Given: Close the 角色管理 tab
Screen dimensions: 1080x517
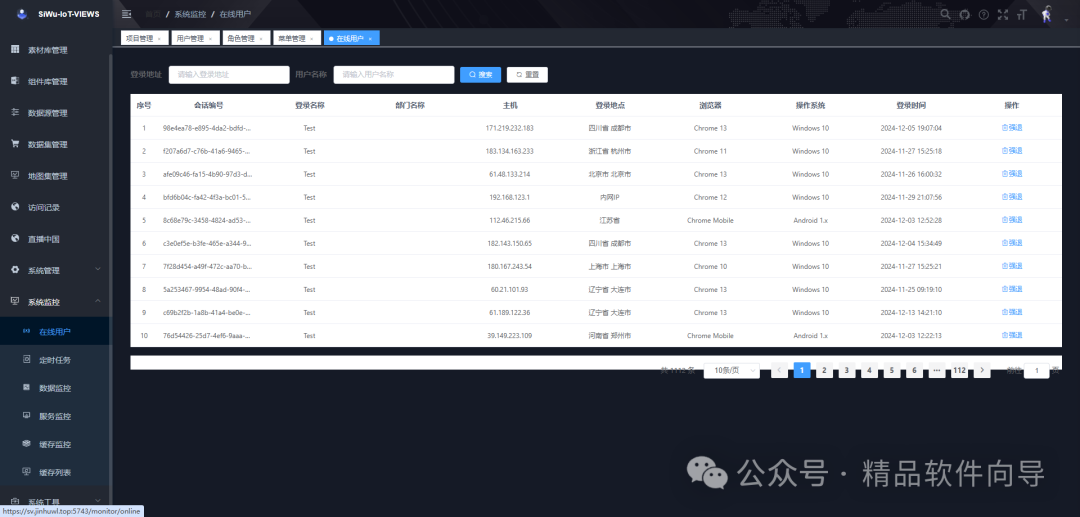Looking at the screenshot, I should (x=261, y=39).
